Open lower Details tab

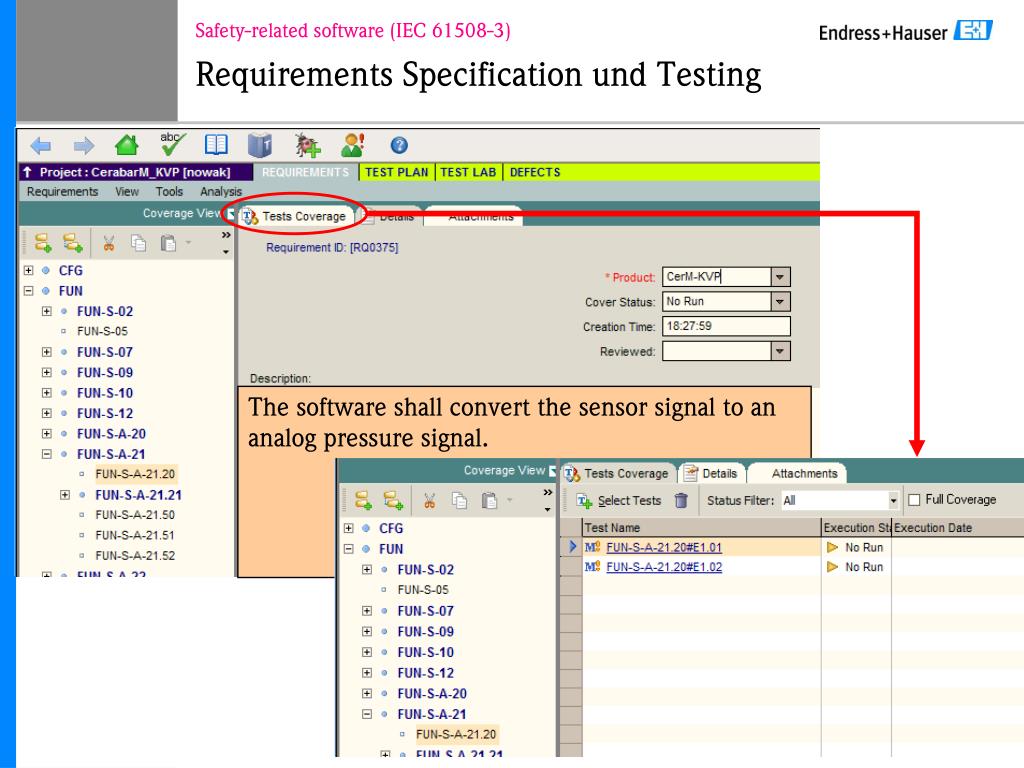(711, 473)
